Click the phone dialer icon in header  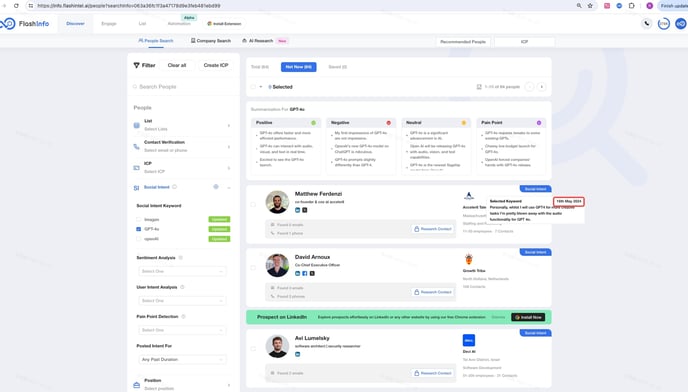[647, 24]
